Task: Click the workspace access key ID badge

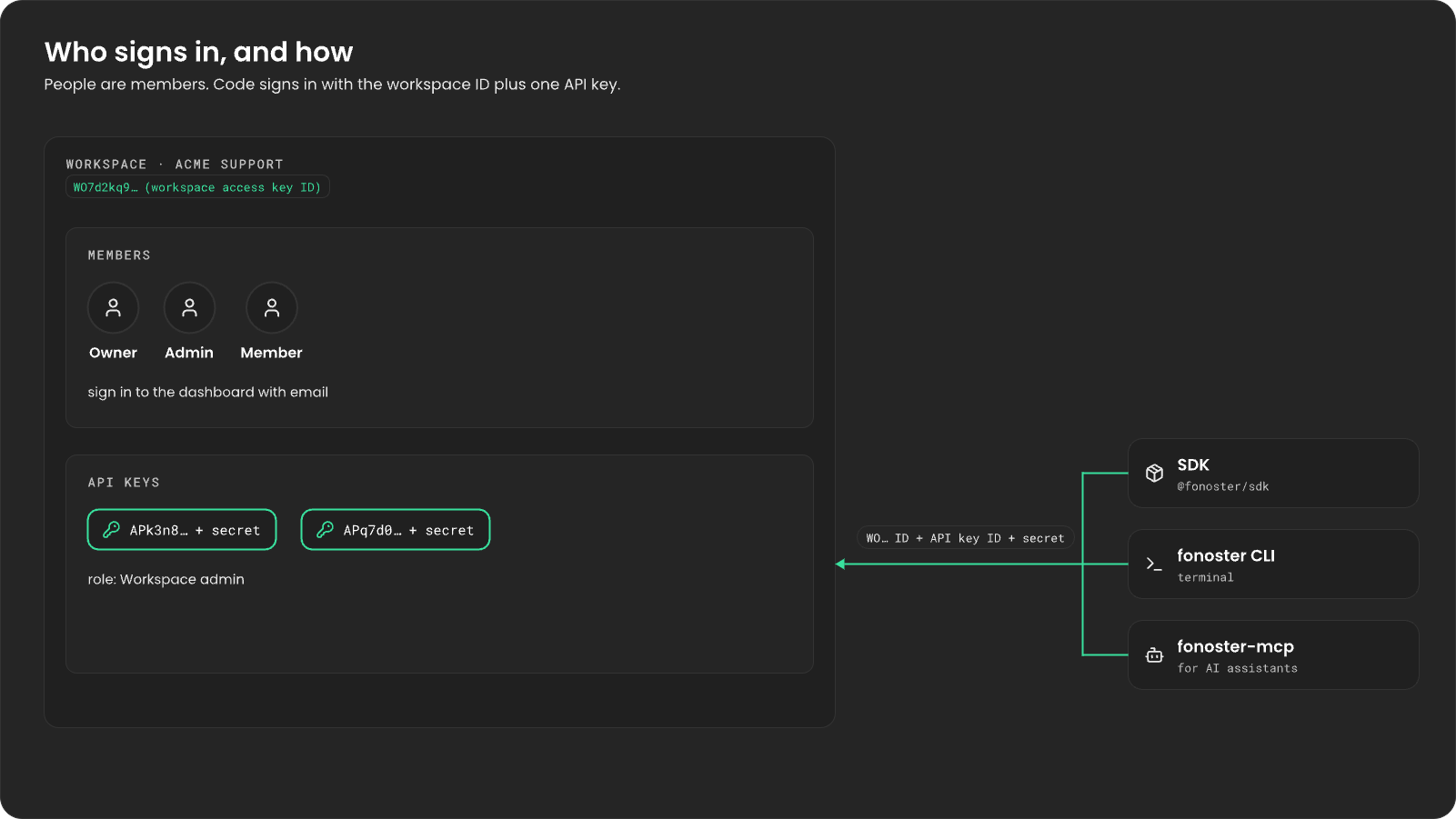Action: (x=197, y=187)
